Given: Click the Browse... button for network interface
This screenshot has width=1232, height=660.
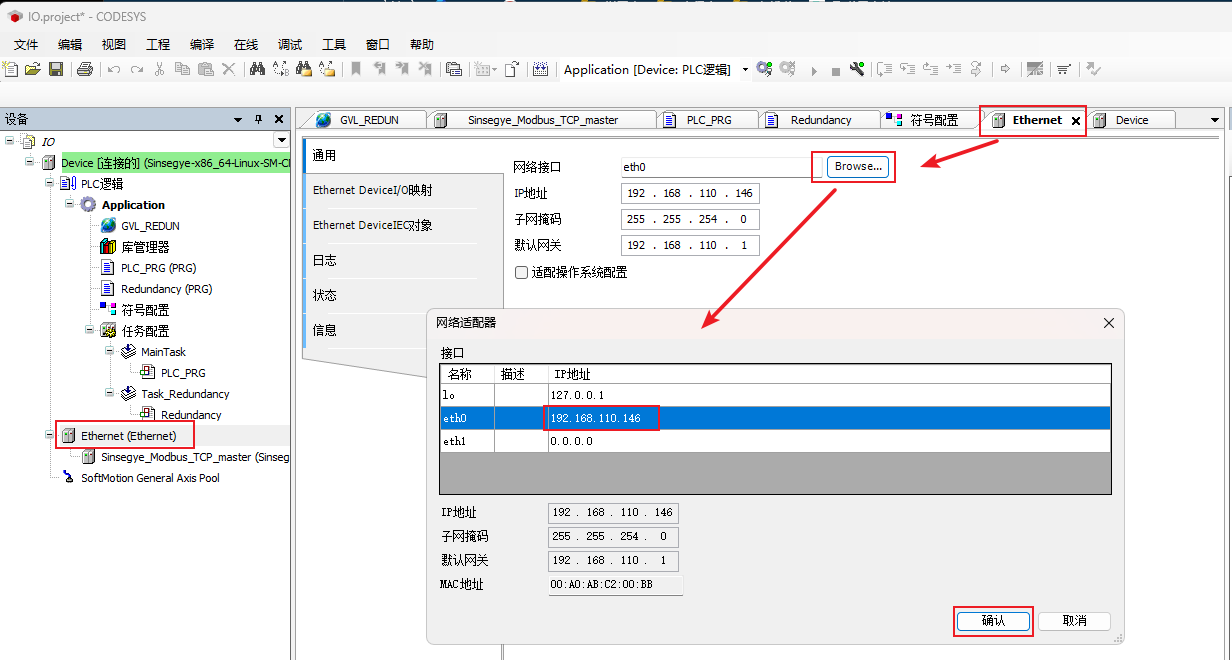Looking at the screenshot, I should click(859, 167).
